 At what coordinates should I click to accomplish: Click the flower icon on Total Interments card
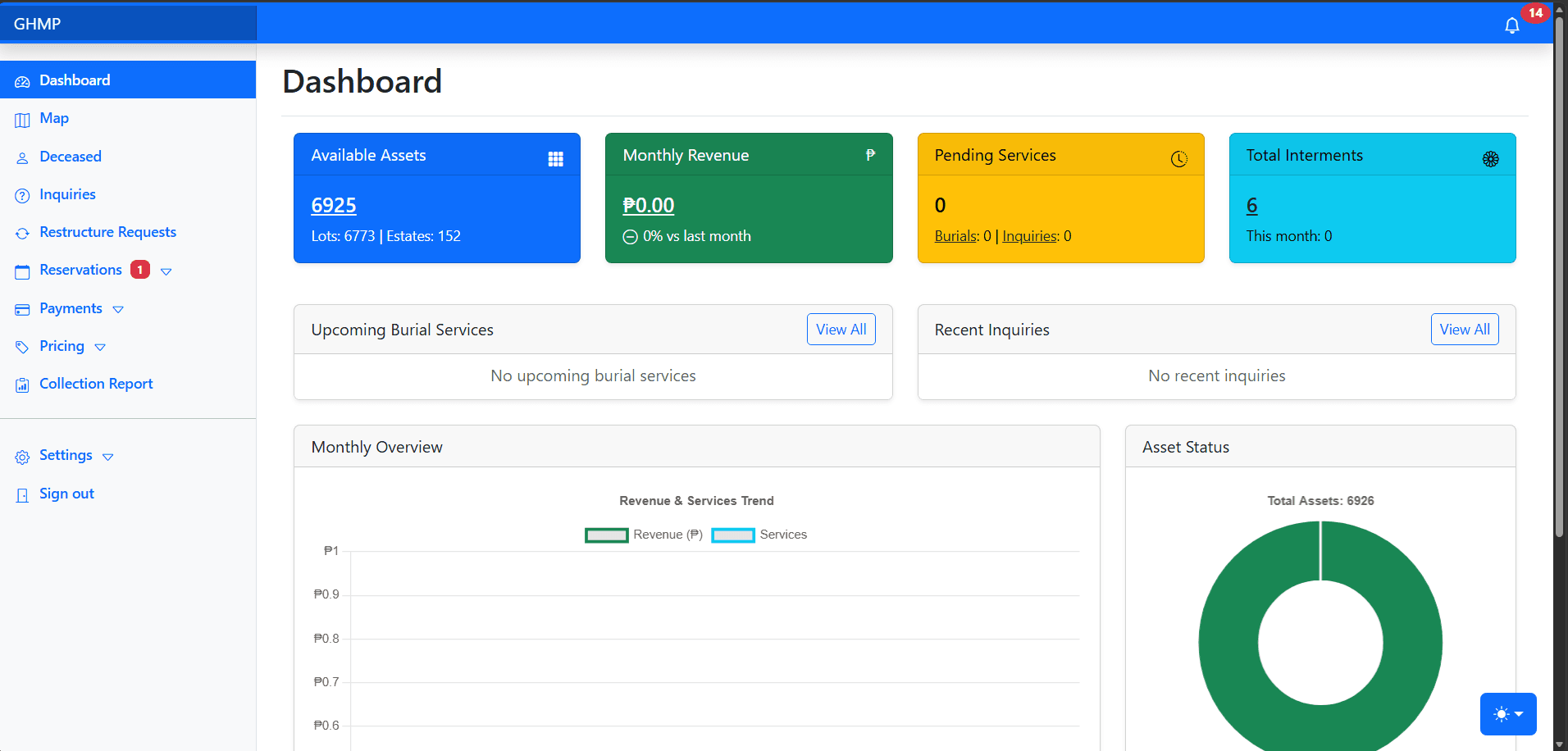1490,159
